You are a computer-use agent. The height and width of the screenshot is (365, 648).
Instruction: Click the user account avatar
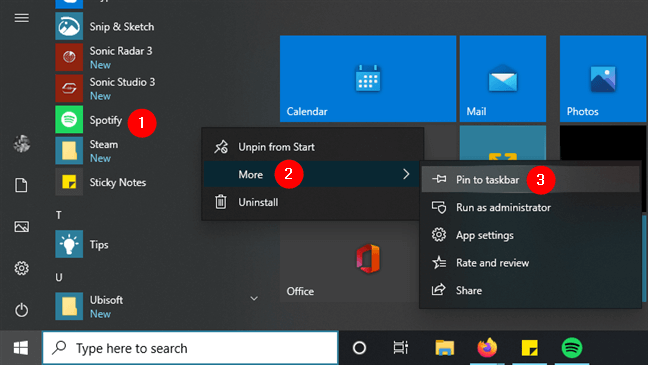point(21,144)
